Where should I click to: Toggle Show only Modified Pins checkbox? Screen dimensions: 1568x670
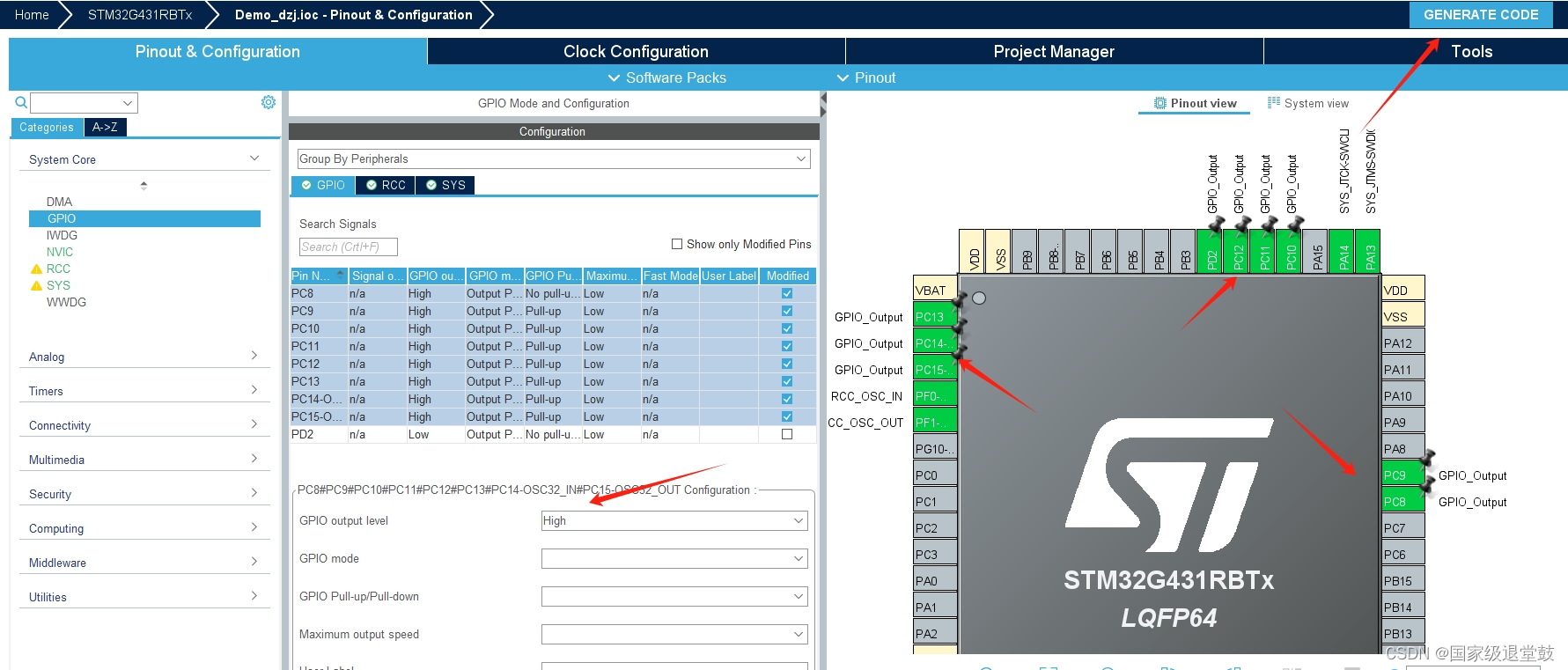pyautogui.click(x=677, y=244)
